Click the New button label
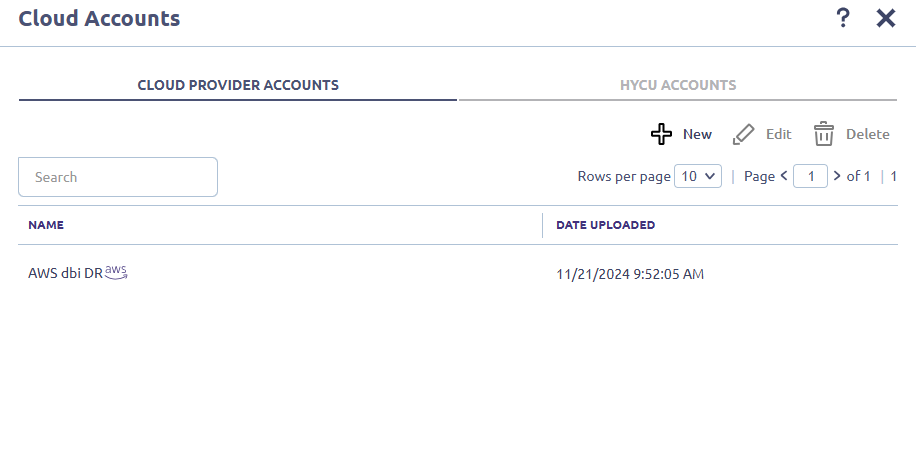 click(x=697, y=134)
